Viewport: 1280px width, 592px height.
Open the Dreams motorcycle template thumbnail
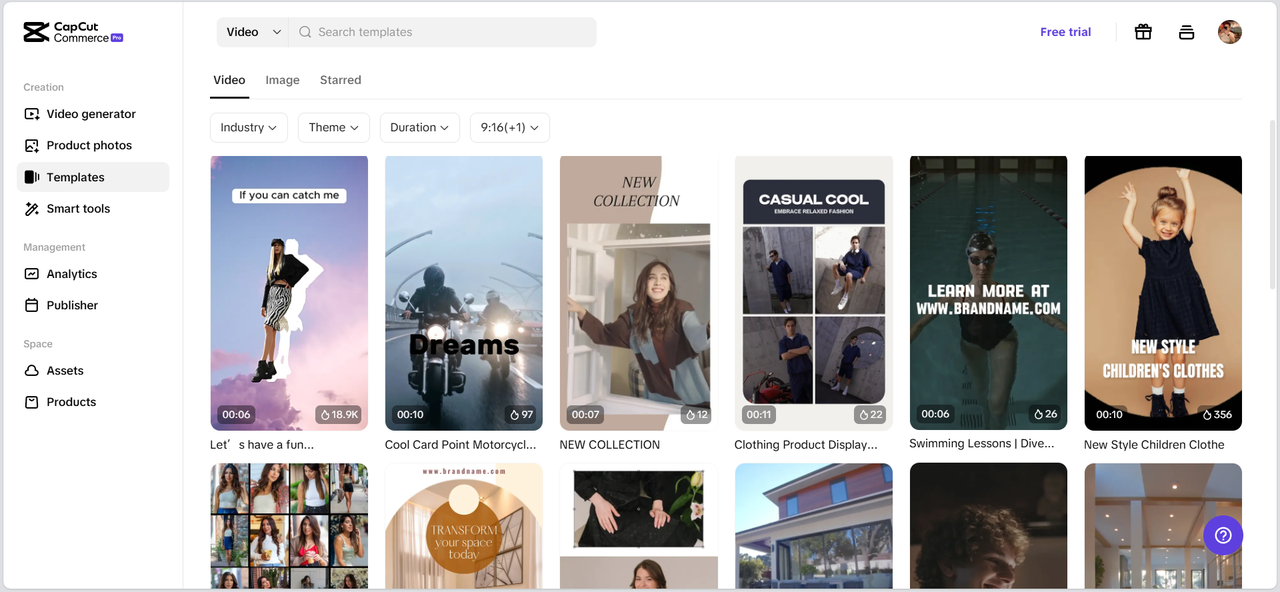point(464,293)
